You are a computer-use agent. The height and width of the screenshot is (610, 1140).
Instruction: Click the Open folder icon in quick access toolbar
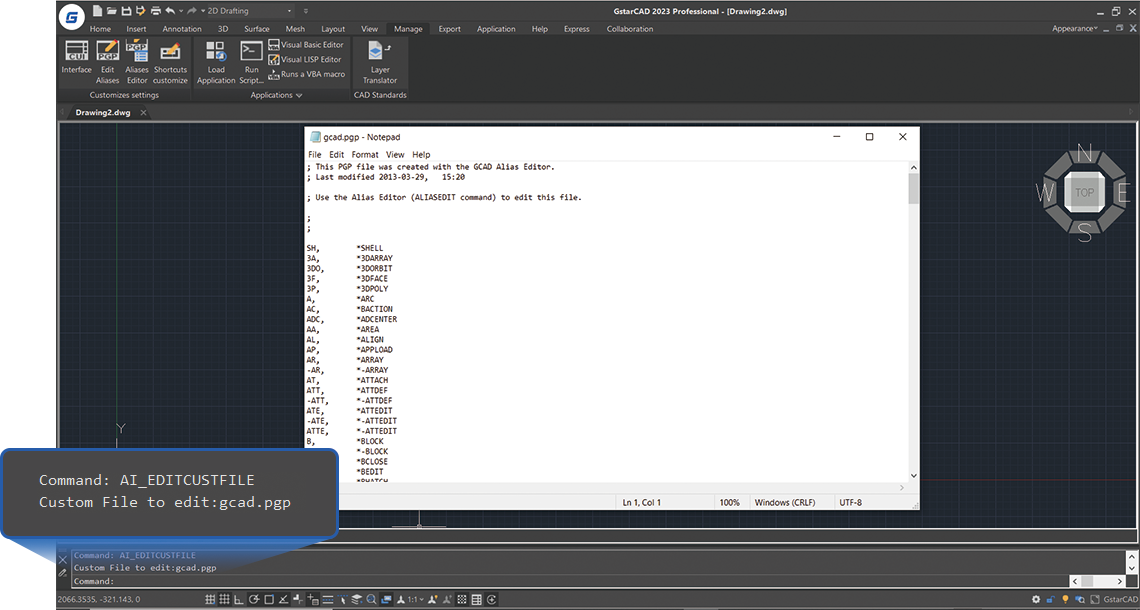click(x=111, y=11)
